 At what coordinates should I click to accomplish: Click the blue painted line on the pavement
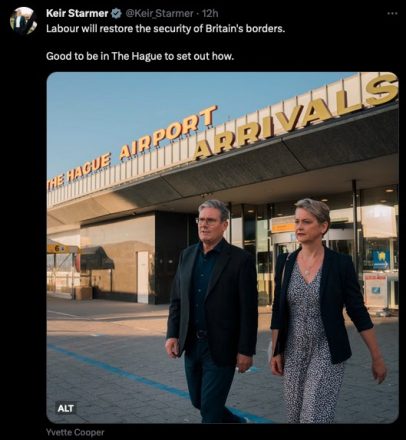tap(127, 375)
